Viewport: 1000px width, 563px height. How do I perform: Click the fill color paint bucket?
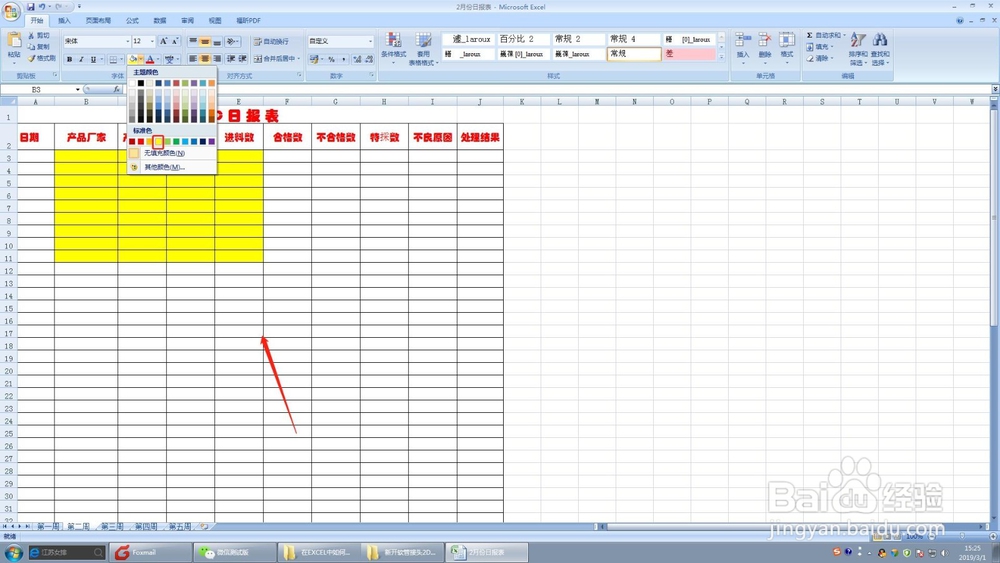tap(133, 59)
